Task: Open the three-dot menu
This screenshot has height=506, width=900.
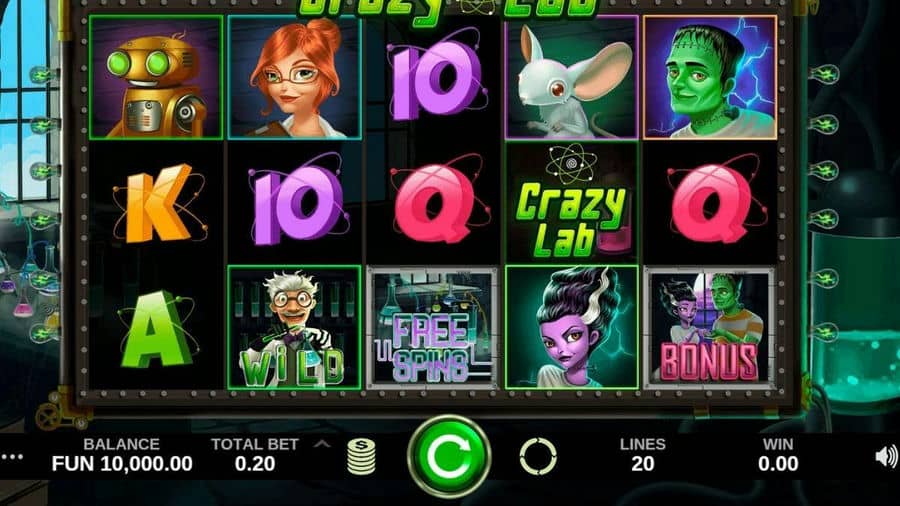Action: click(x=13, y=457)
